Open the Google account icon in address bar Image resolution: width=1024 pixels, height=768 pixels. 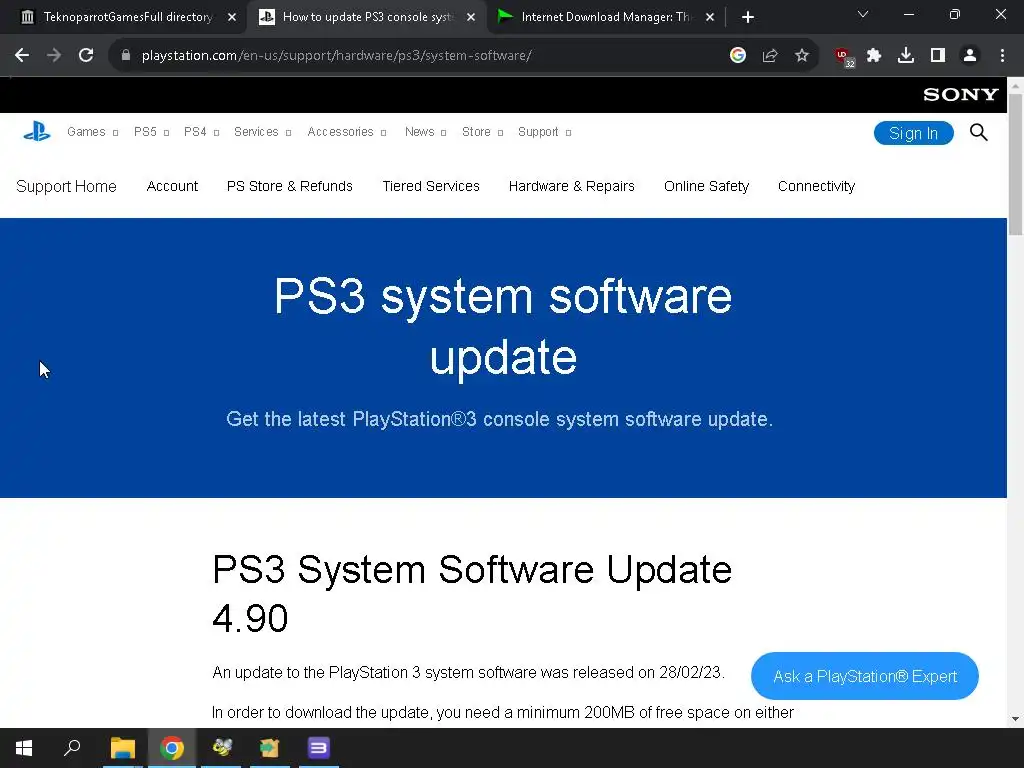coord(738,56)
